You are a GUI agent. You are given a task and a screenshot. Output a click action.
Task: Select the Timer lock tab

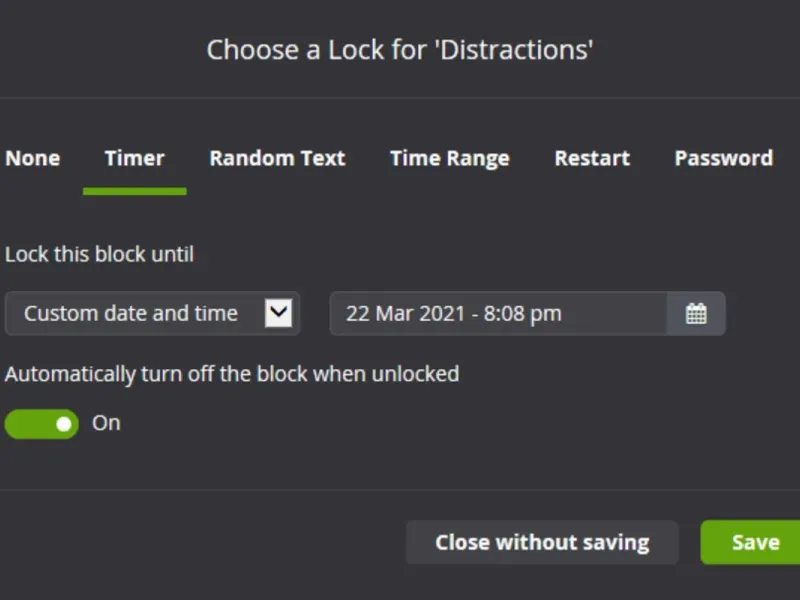(x=135, y=158)
